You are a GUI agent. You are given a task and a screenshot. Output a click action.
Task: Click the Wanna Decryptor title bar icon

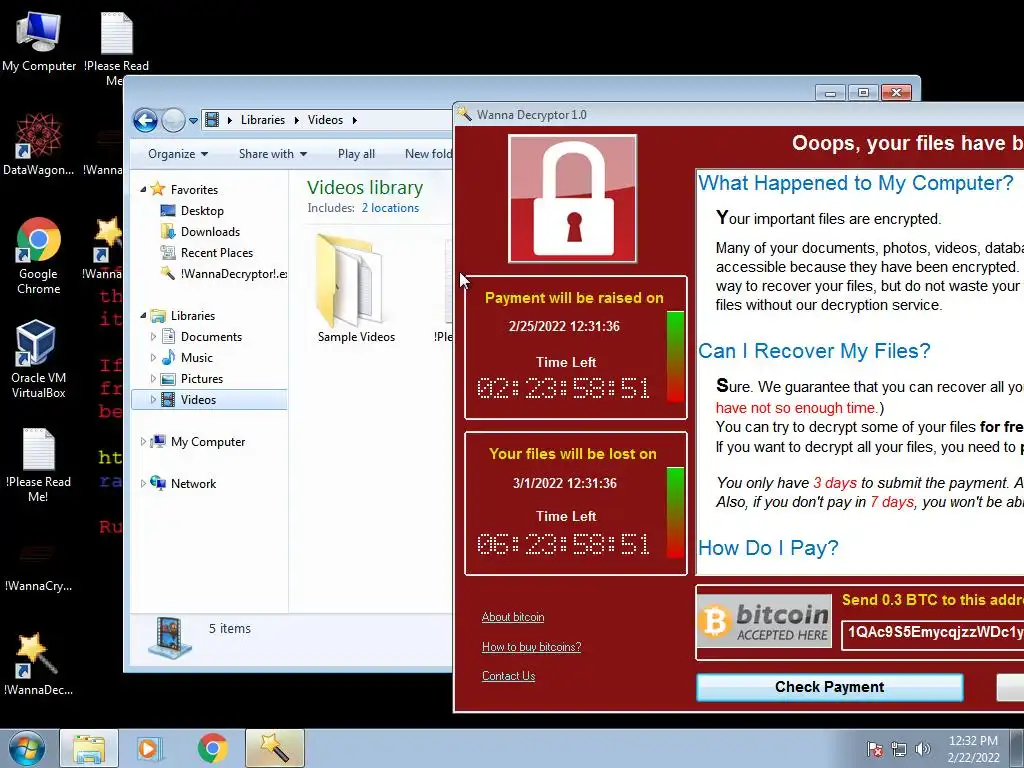click(465, 114)
